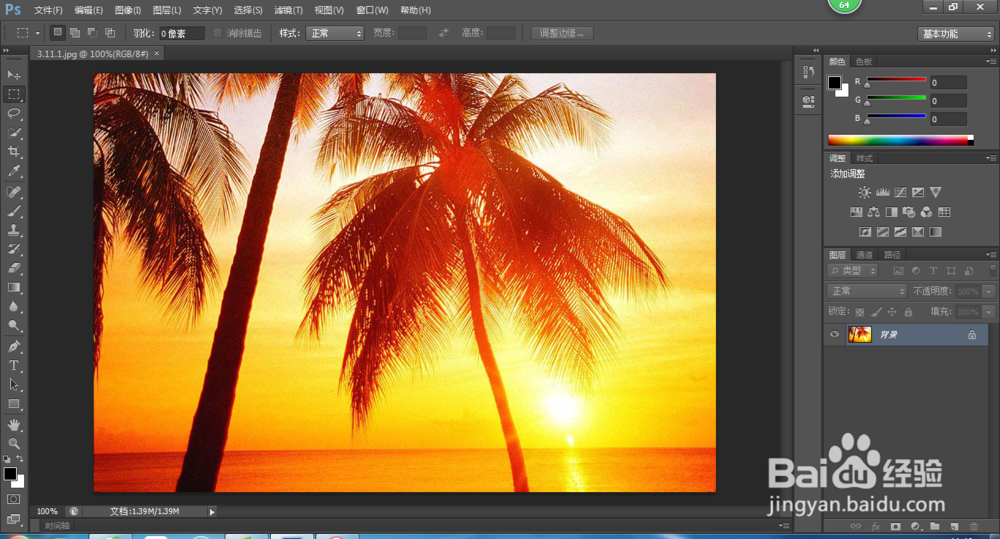Add an Invert adjustment layer
The height and width of the screenshot is (539, 1000).
[x=865, y=232]
